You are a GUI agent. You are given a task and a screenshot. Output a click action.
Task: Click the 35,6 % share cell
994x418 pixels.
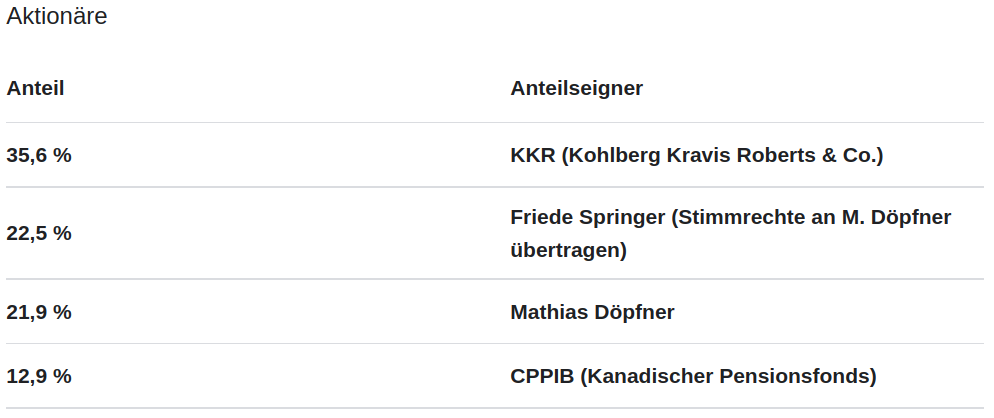[39, 155]
